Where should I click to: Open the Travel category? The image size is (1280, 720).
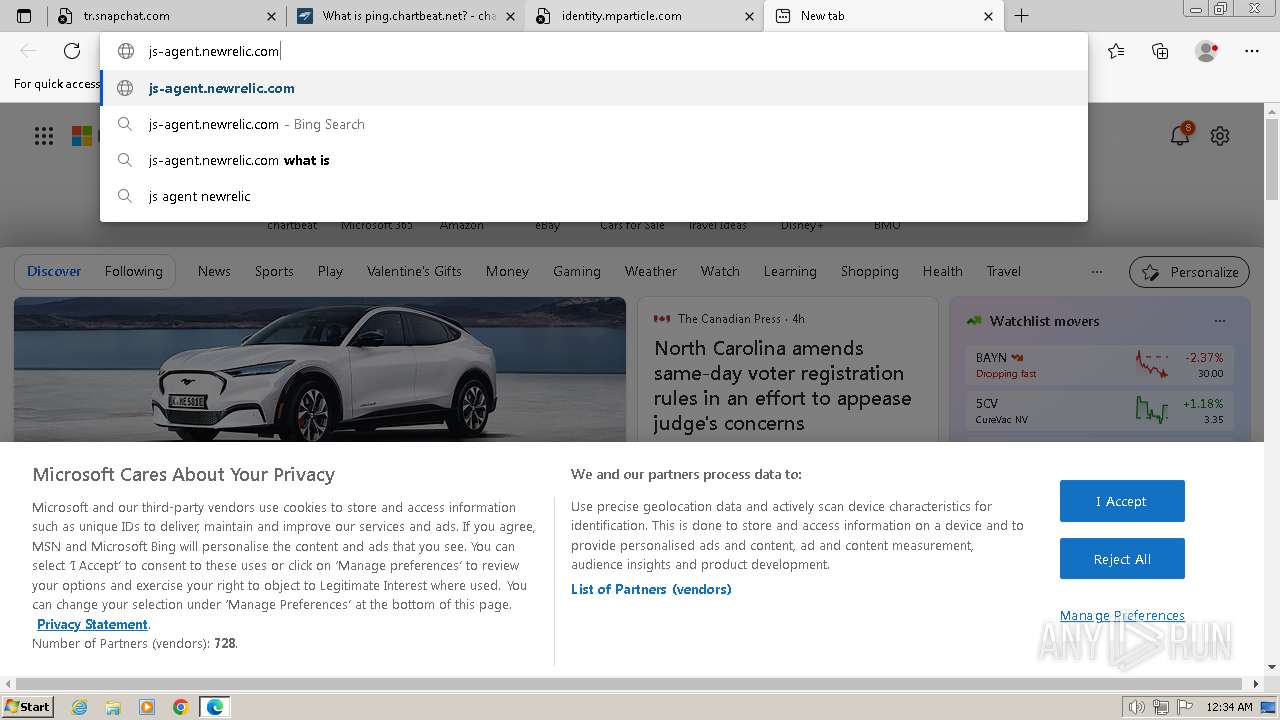click(1004, 271)
